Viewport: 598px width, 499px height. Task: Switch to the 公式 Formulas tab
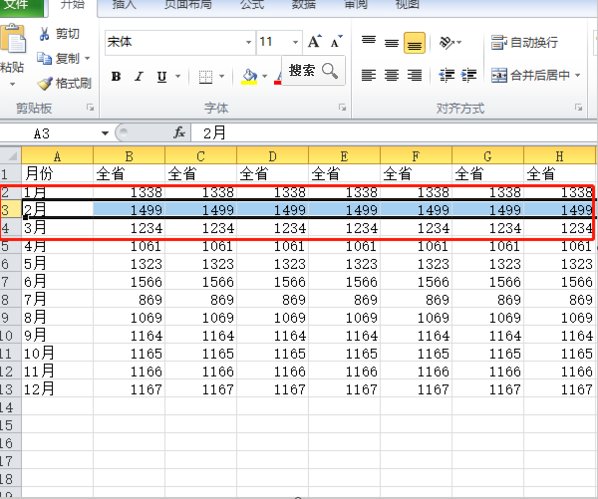click(x=252, y=5)
